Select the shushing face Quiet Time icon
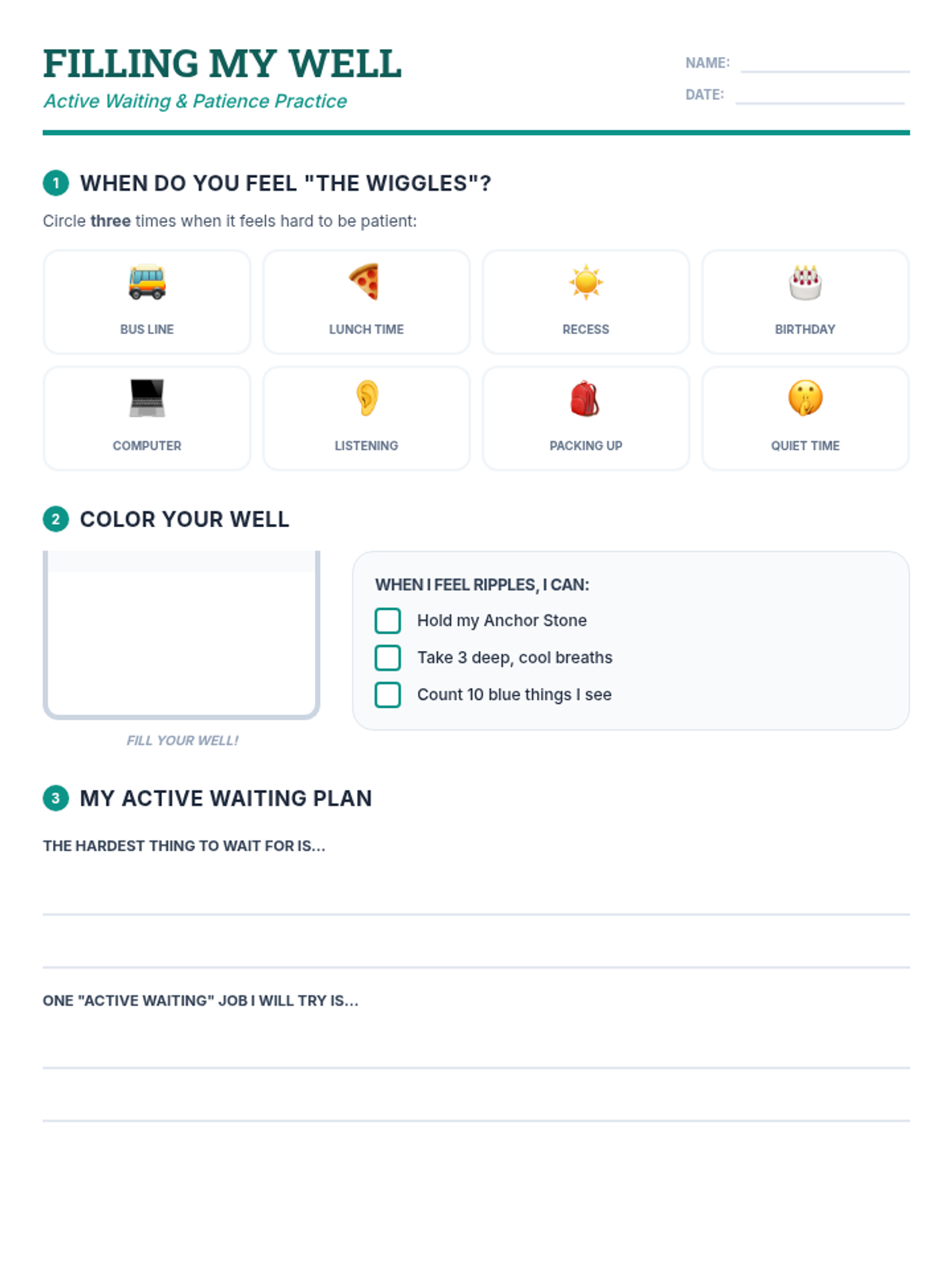The width and height of the screenshot is (952, 1270). pos(805,398)
